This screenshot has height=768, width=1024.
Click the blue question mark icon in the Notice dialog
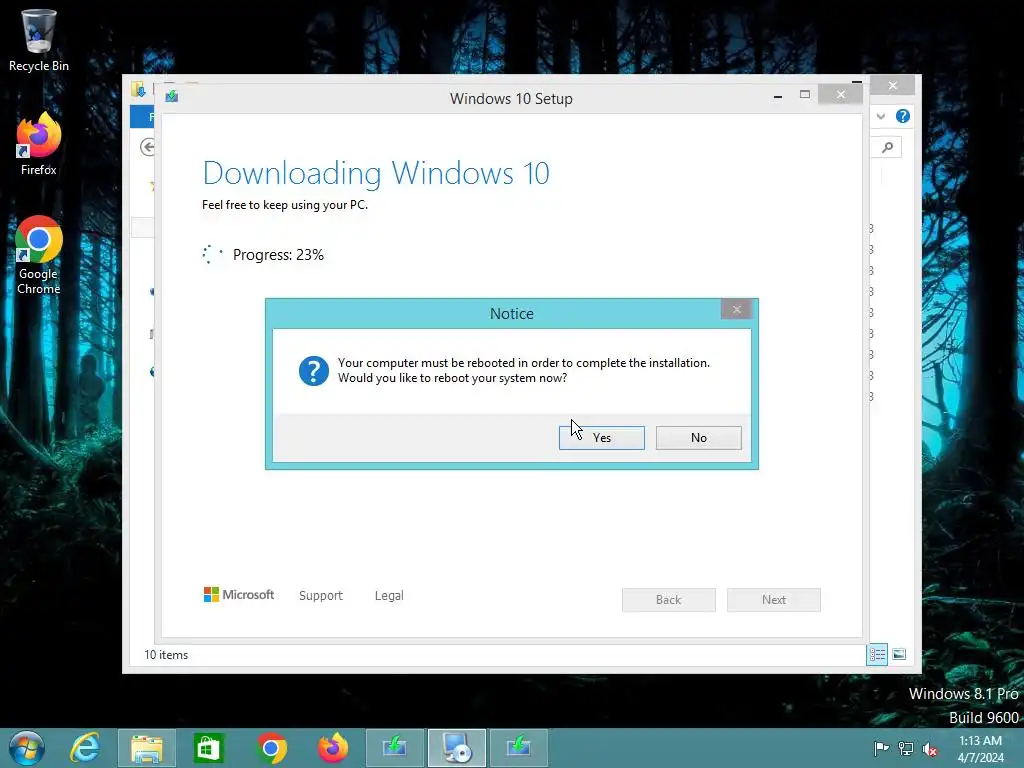click(313, 371)
